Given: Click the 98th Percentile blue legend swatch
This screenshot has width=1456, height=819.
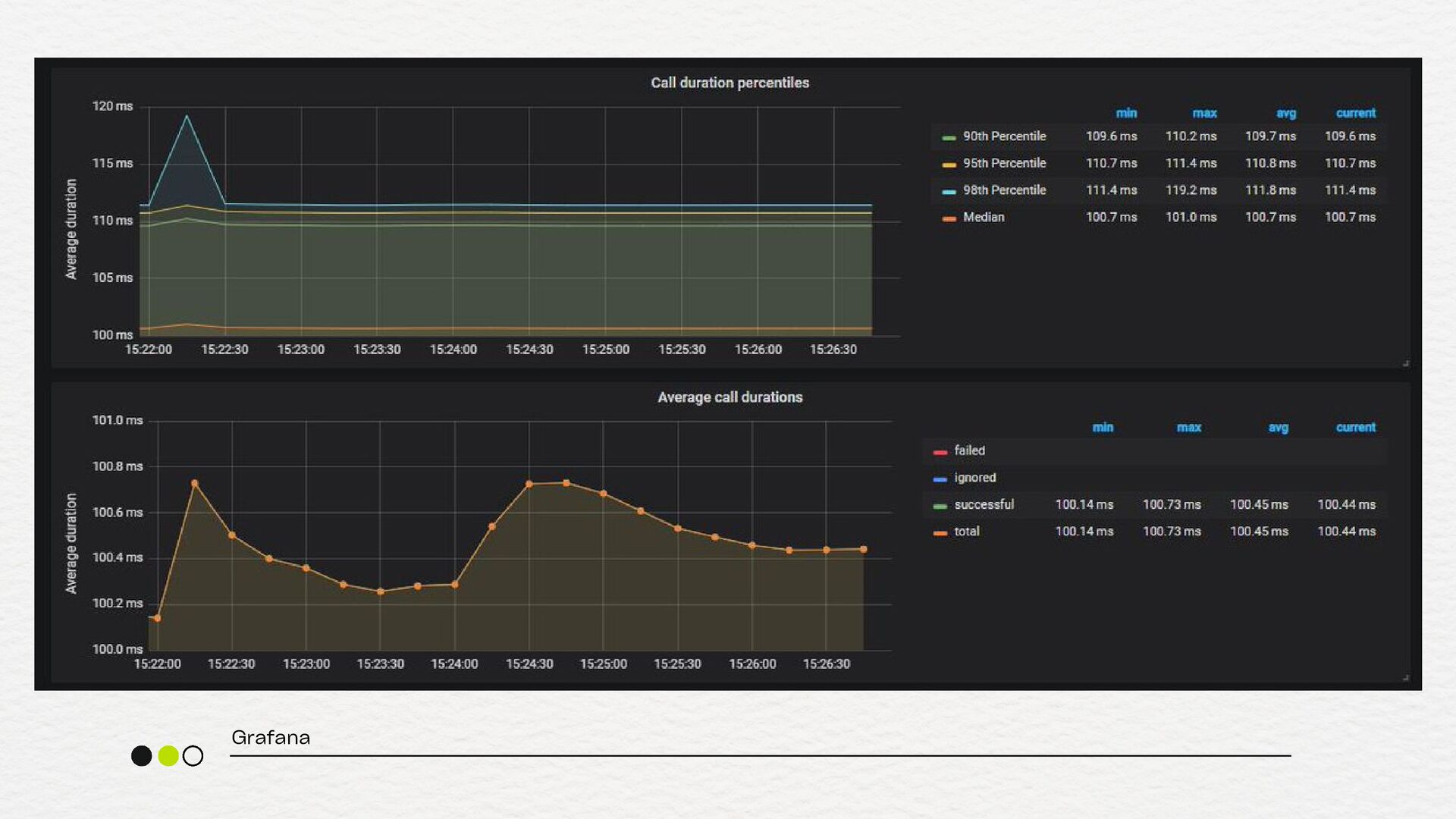Looking at the screenshot, I should point(948,192).
